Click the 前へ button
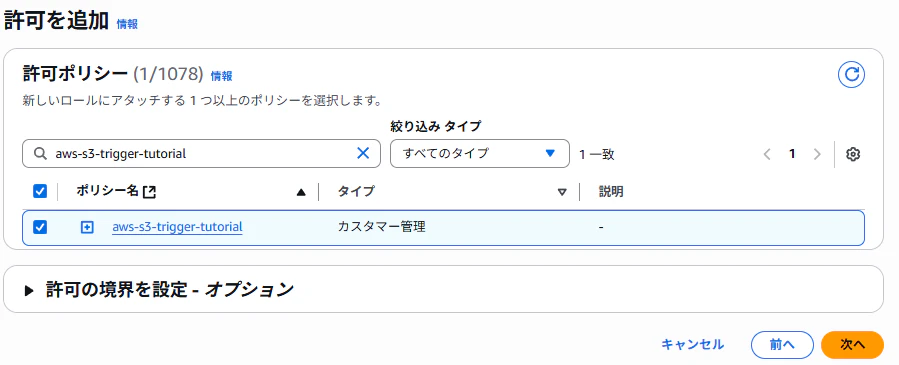Image resolution: width=899 pixels, height=365 pixels. 782,344
